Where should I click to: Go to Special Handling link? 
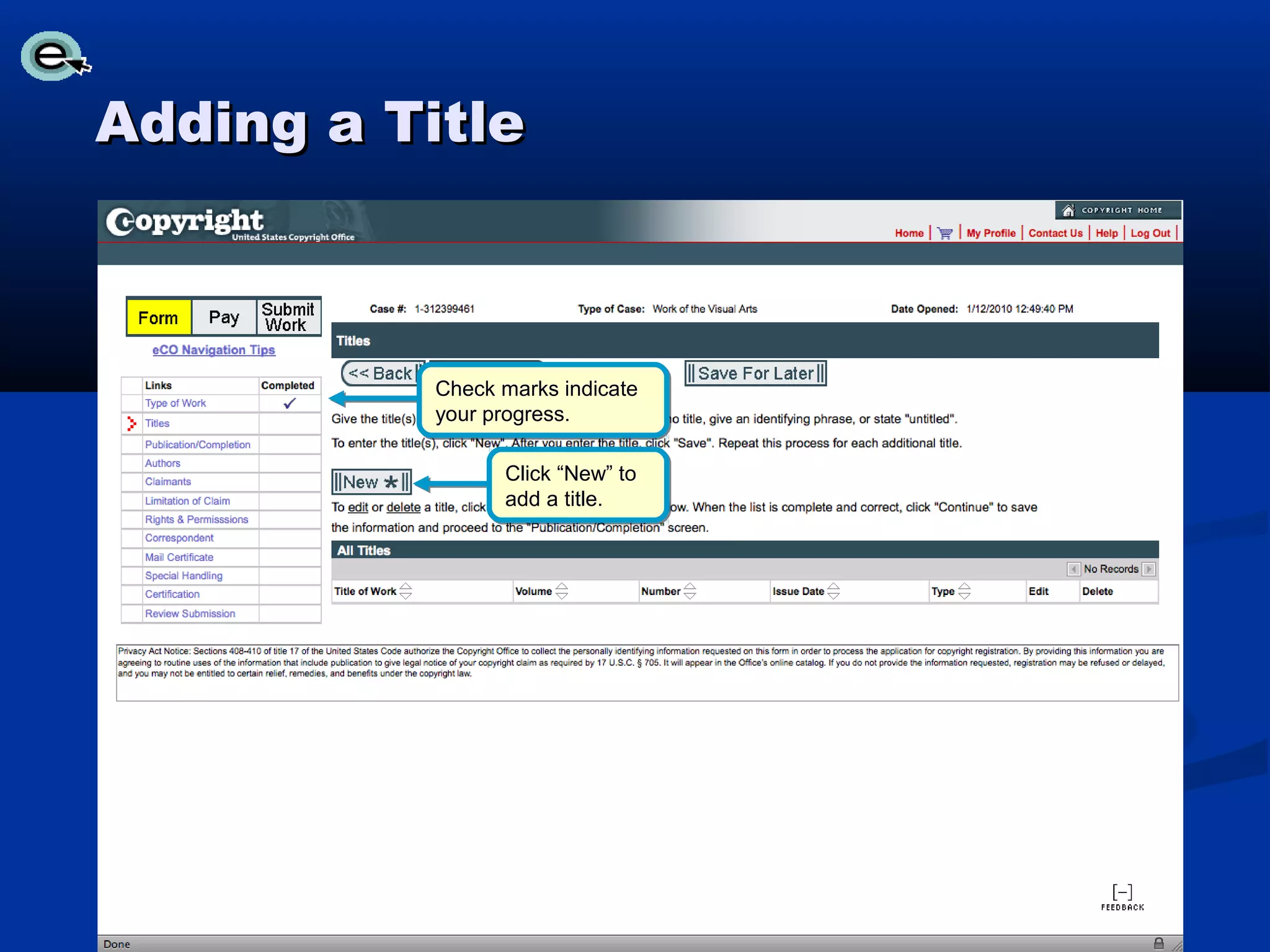pyautogui.click(x=184, y=576)
